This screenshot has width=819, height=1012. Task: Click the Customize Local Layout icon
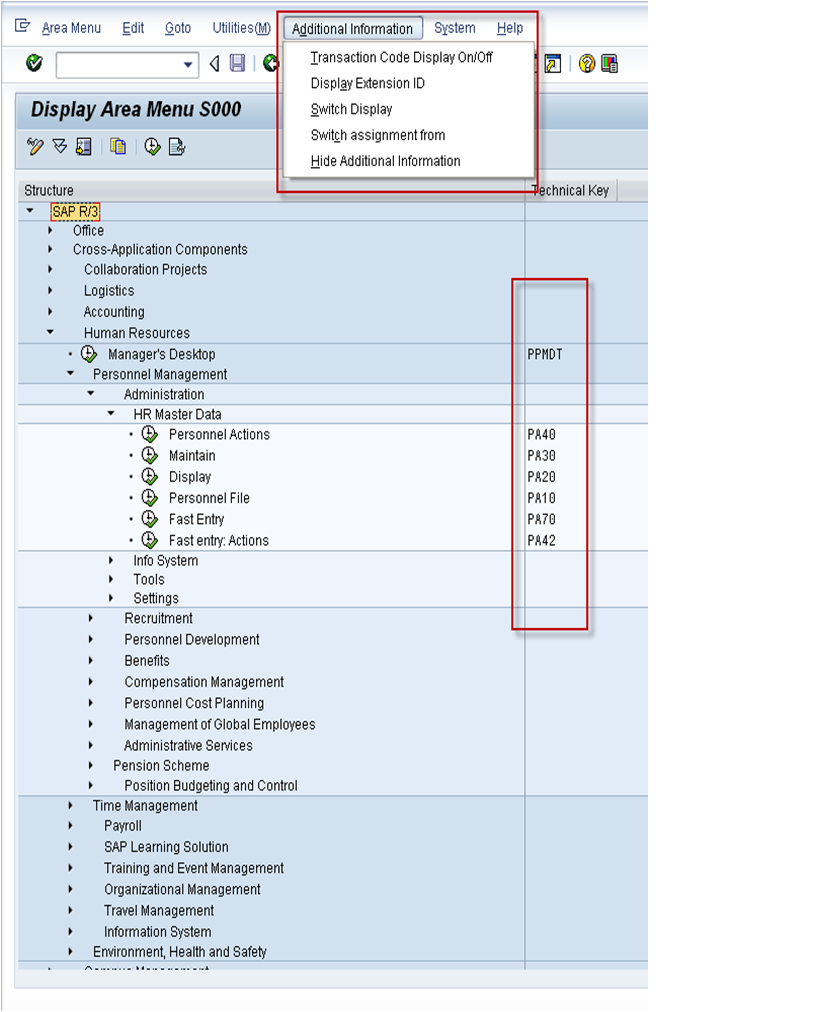point(609,65)
